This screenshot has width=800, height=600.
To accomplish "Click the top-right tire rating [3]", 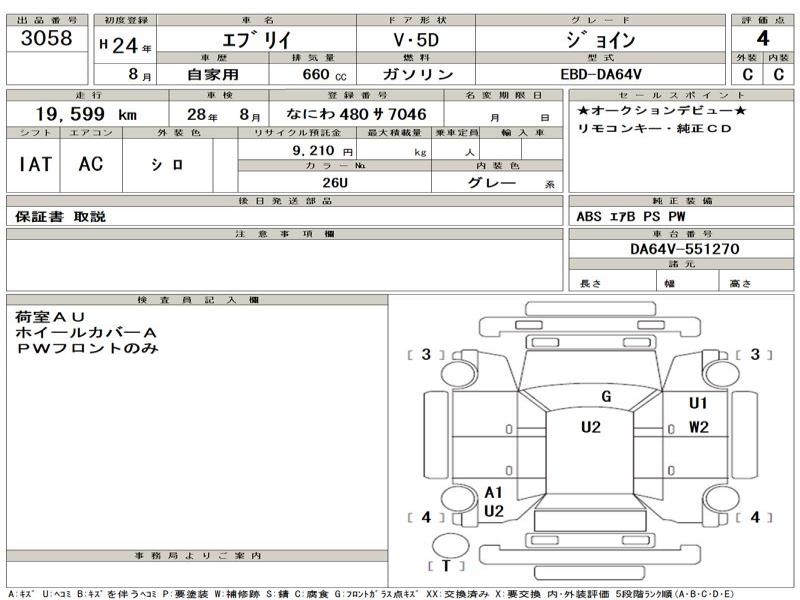I will tap(755, 354).
